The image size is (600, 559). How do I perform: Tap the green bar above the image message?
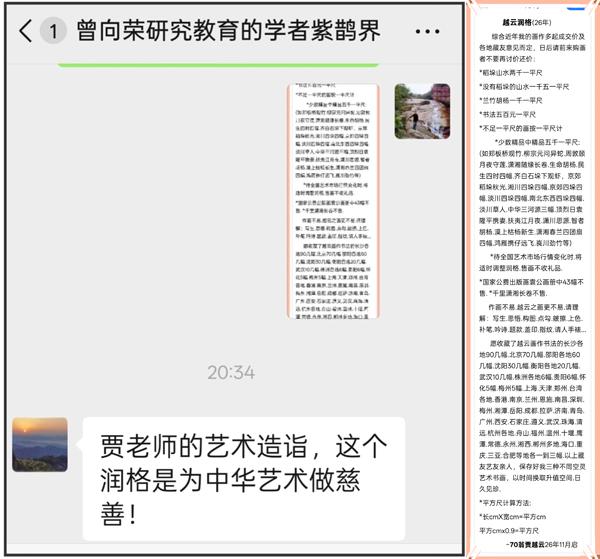pyautogui.click(x=218, y=65)
